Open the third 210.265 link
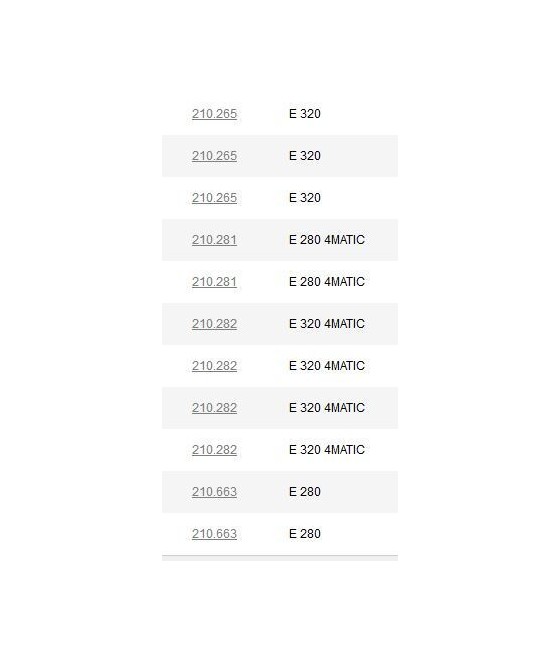 (214, 198)
